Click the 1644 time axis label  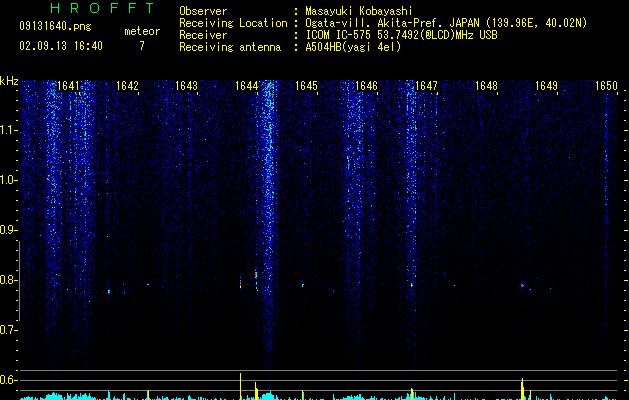click(x=246, y=86)
